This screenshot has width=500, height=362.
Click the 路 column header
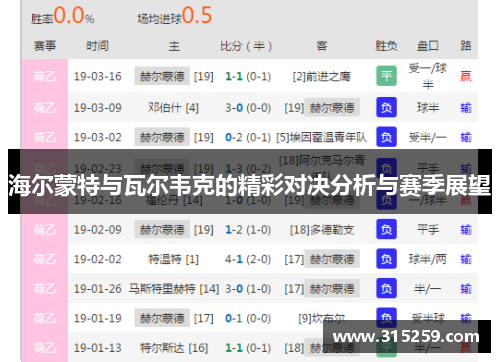pos(466,46)
